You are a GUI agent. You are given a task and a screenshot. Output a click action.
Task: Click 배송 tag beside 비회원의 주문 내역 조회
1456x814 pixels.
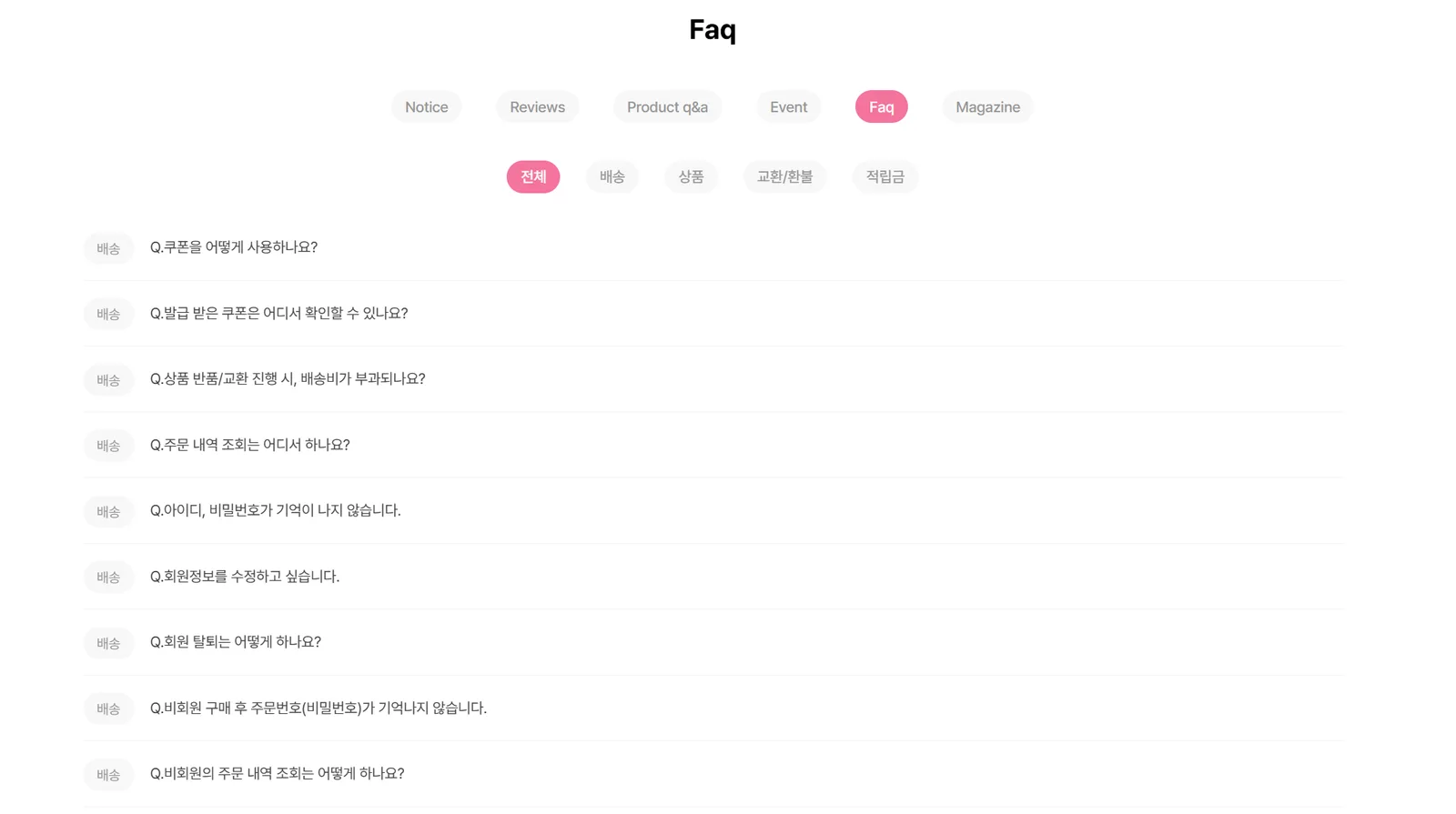(108, 774)
